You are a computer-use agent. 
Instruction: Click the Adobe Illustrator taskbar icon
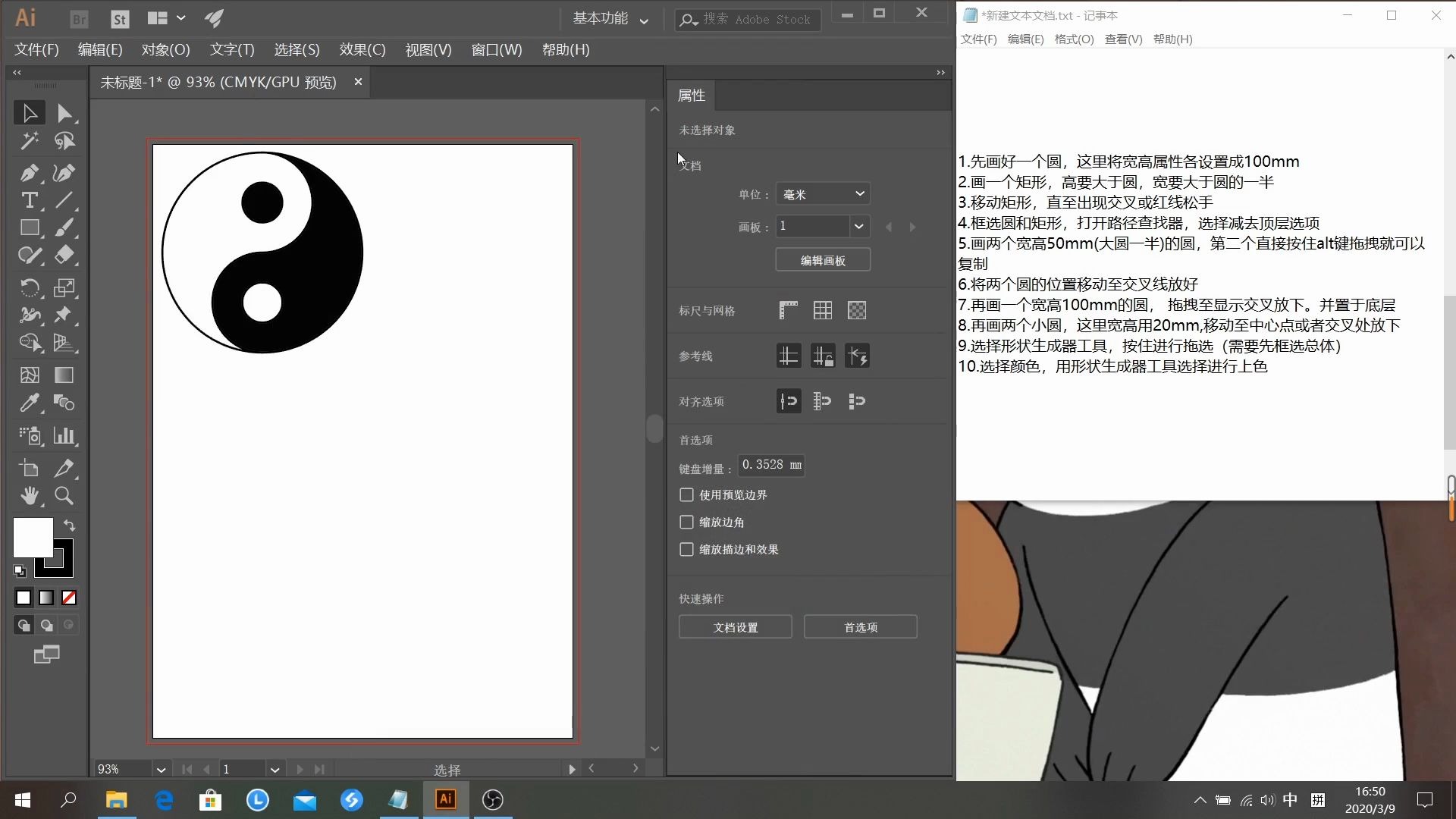coord(445,799)
